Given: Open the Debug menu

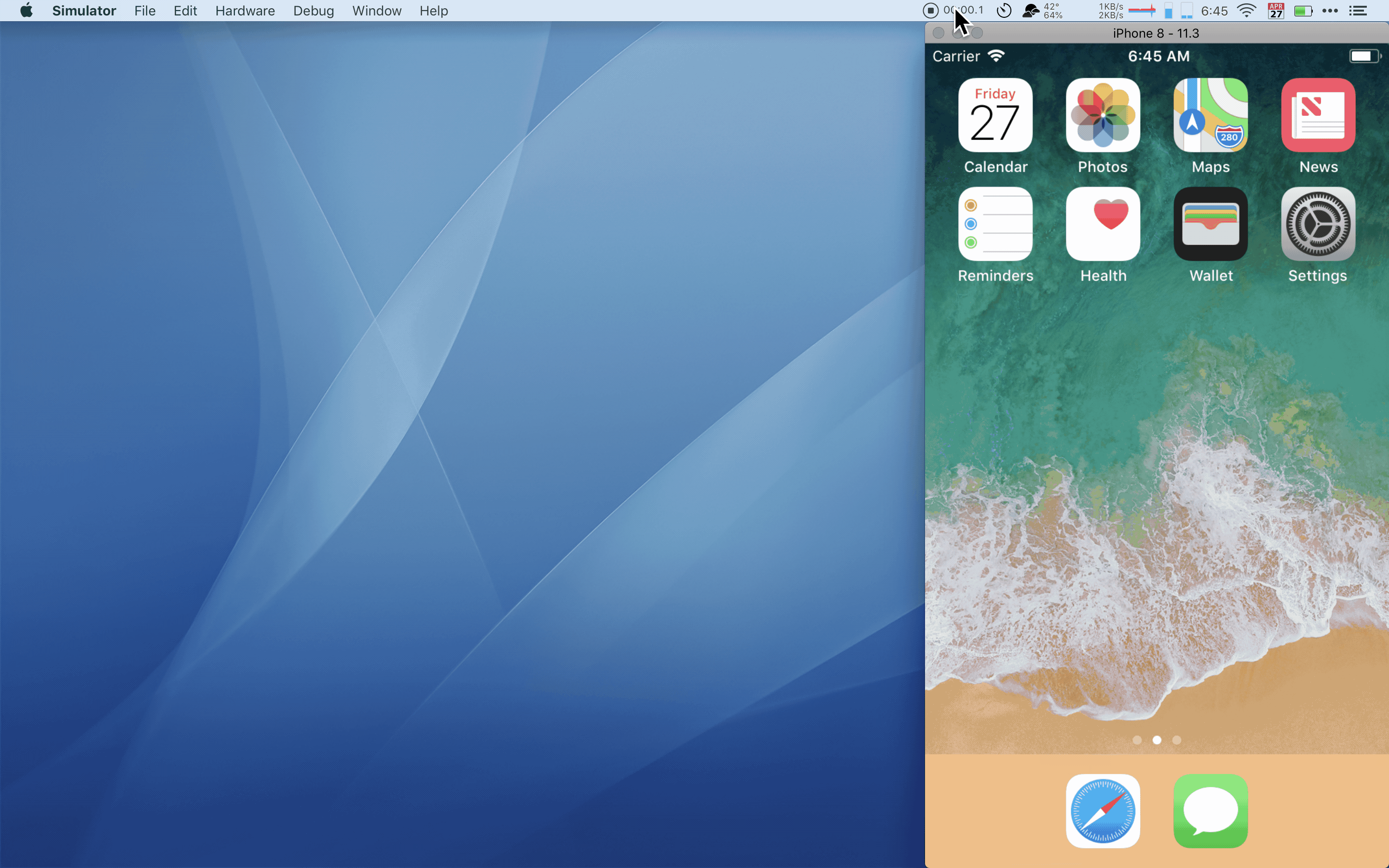Looking at the screenshot, I should coord(313,11).
